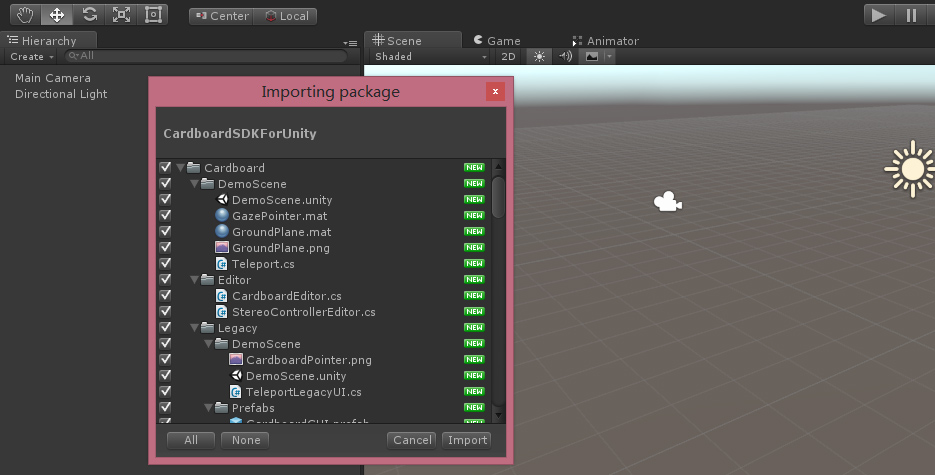Click the package list scrollbar thumb
This screenshot has width=935, height=475.
[499, 197]
